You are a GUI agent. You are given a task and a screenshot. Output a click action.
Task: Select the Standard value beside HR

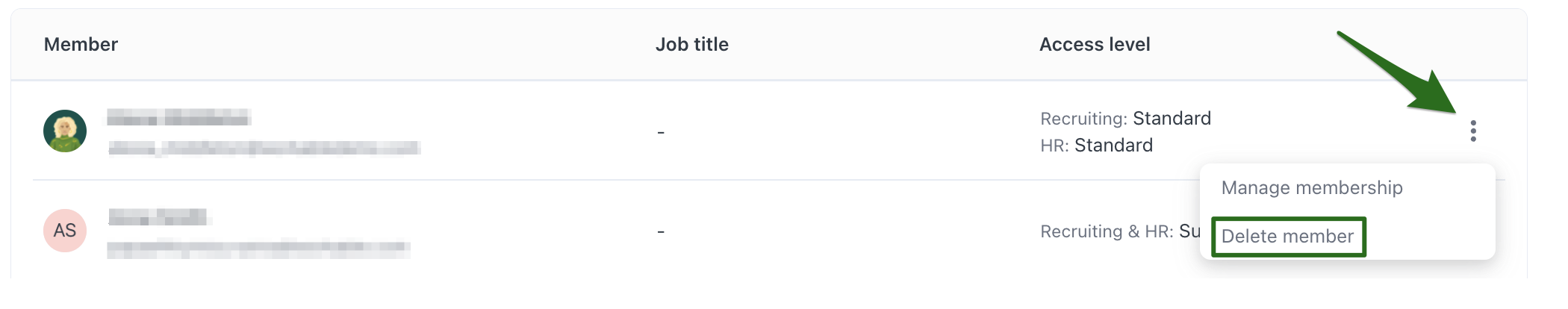pos(1113,146)
